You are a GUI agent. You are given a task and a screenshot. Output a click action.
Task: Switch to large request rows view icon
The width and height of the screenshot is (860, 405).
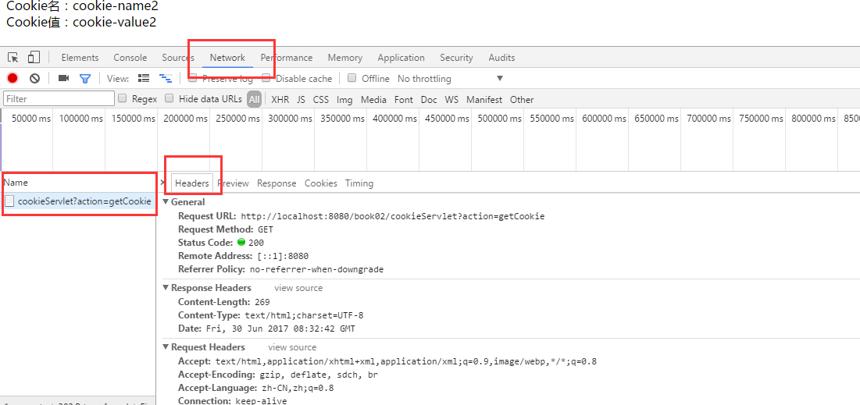[144, 78]
